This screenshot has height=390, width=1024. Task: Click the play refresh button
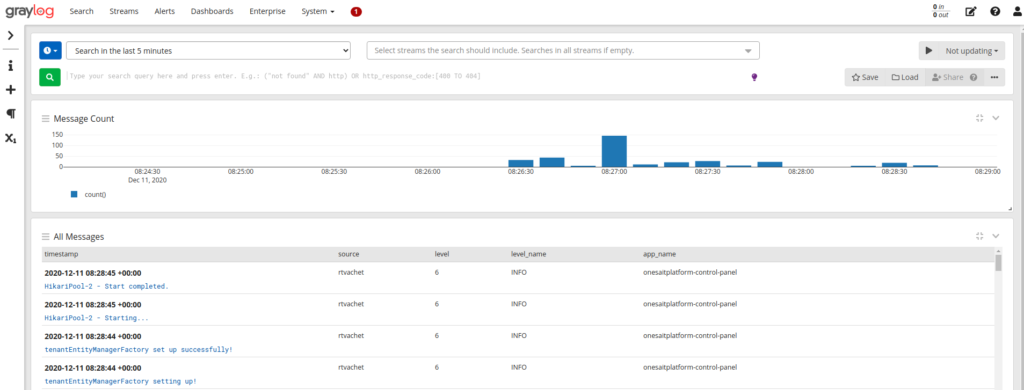(929, 51)
